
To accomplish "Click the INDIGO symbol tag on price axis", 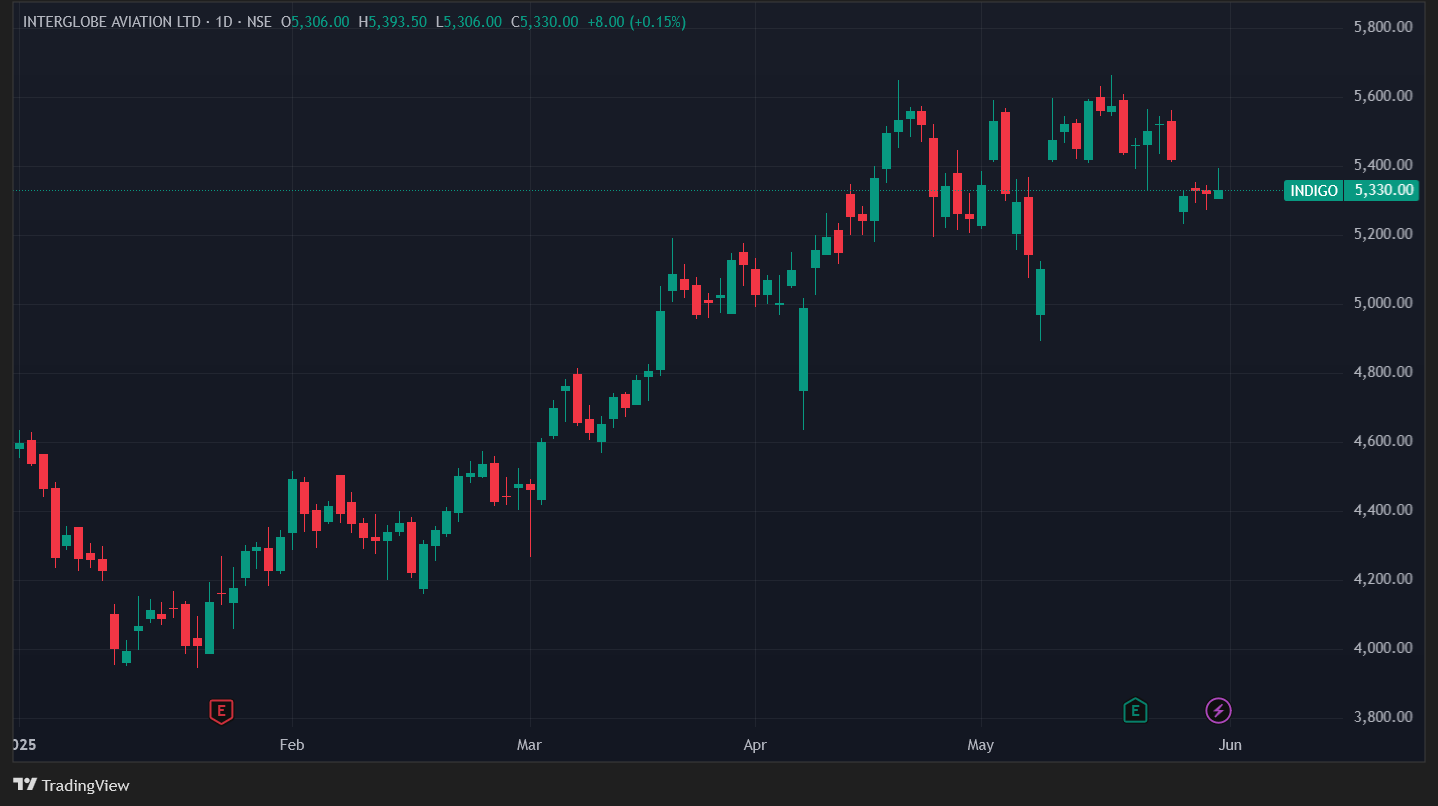I will [x=1313, y=190].
